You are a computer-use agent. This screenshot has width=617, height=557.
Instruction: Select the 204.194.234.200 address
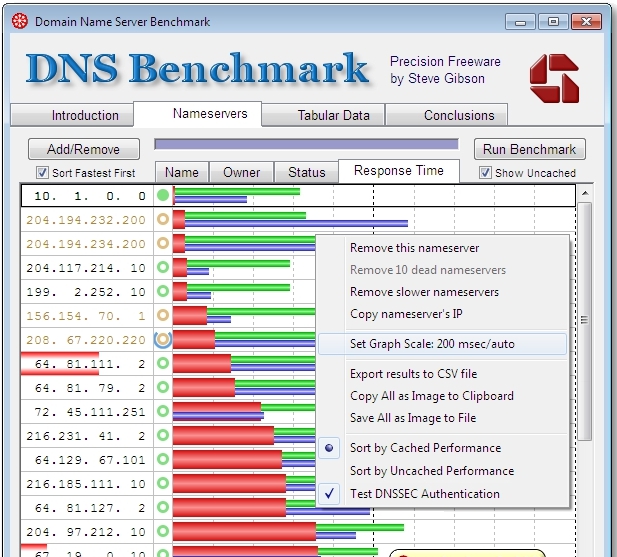click(86, 244)
